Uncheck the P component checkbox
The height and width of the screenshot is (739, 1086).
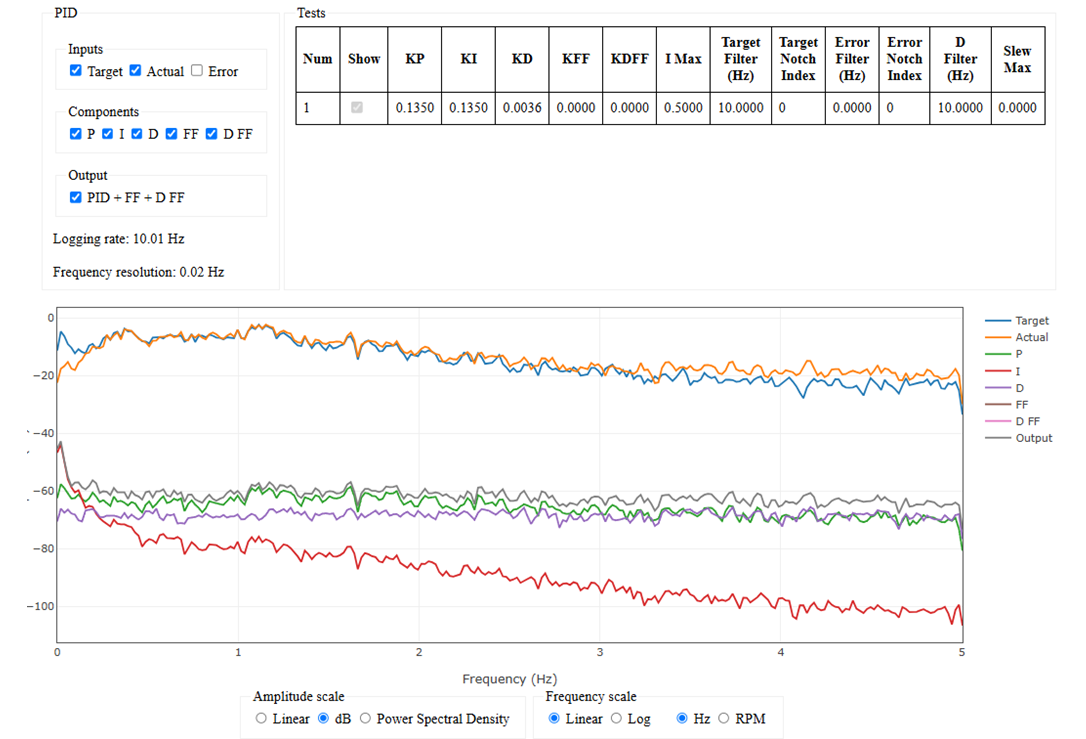click(75, 134)
